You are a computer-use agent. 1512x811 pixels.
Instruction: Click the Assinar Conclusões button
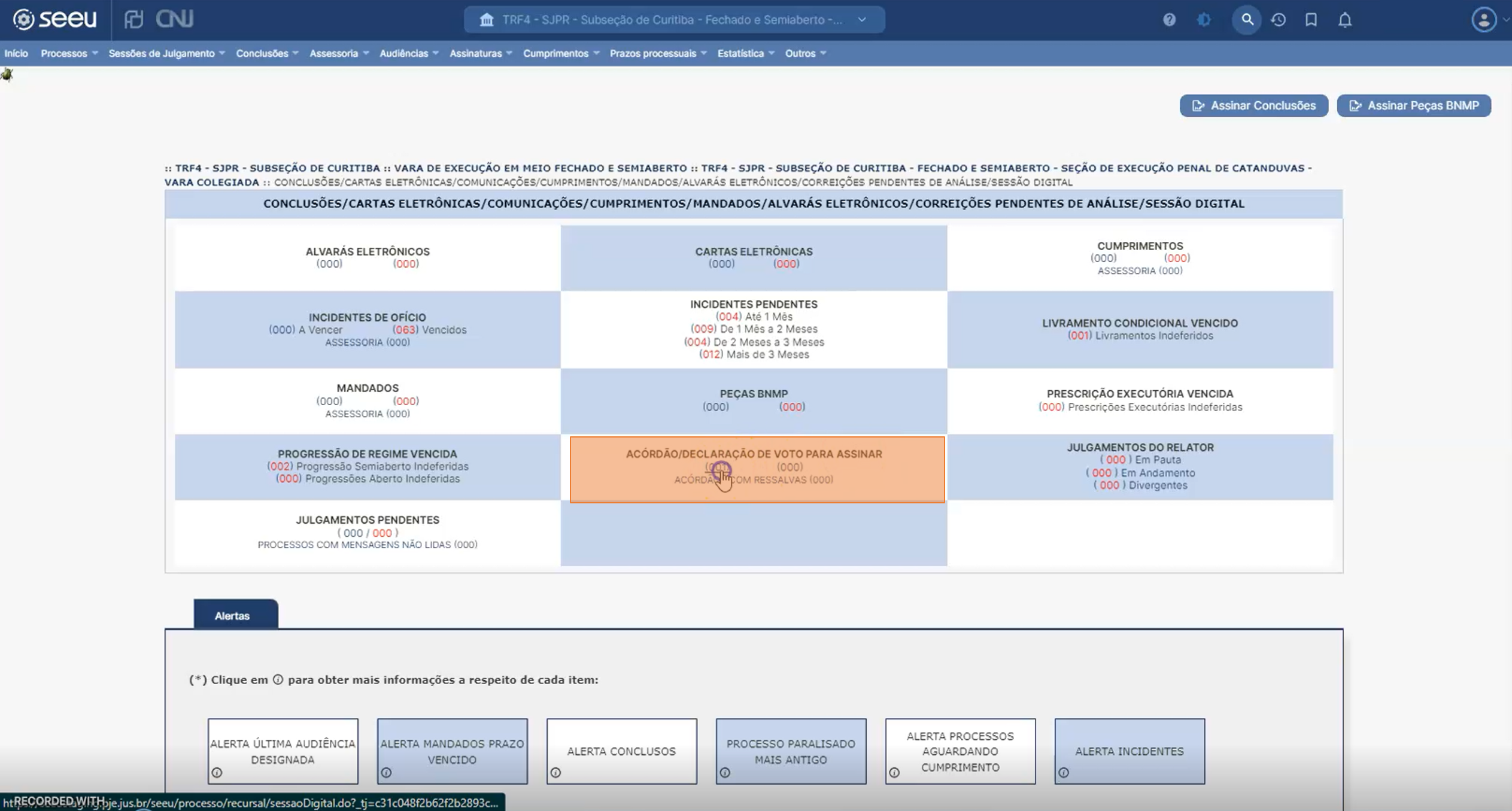point(1253,106)
